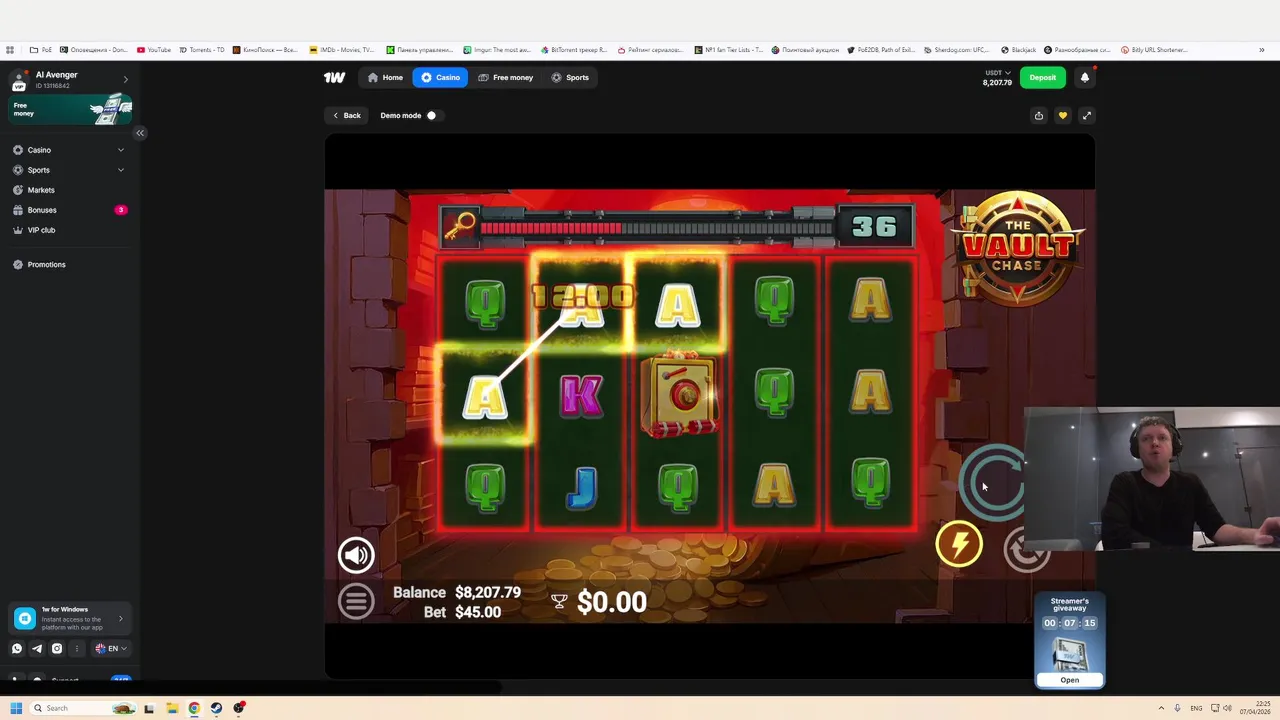Switch to the Sports tab
1280x720 pixels.
(570, 77)
